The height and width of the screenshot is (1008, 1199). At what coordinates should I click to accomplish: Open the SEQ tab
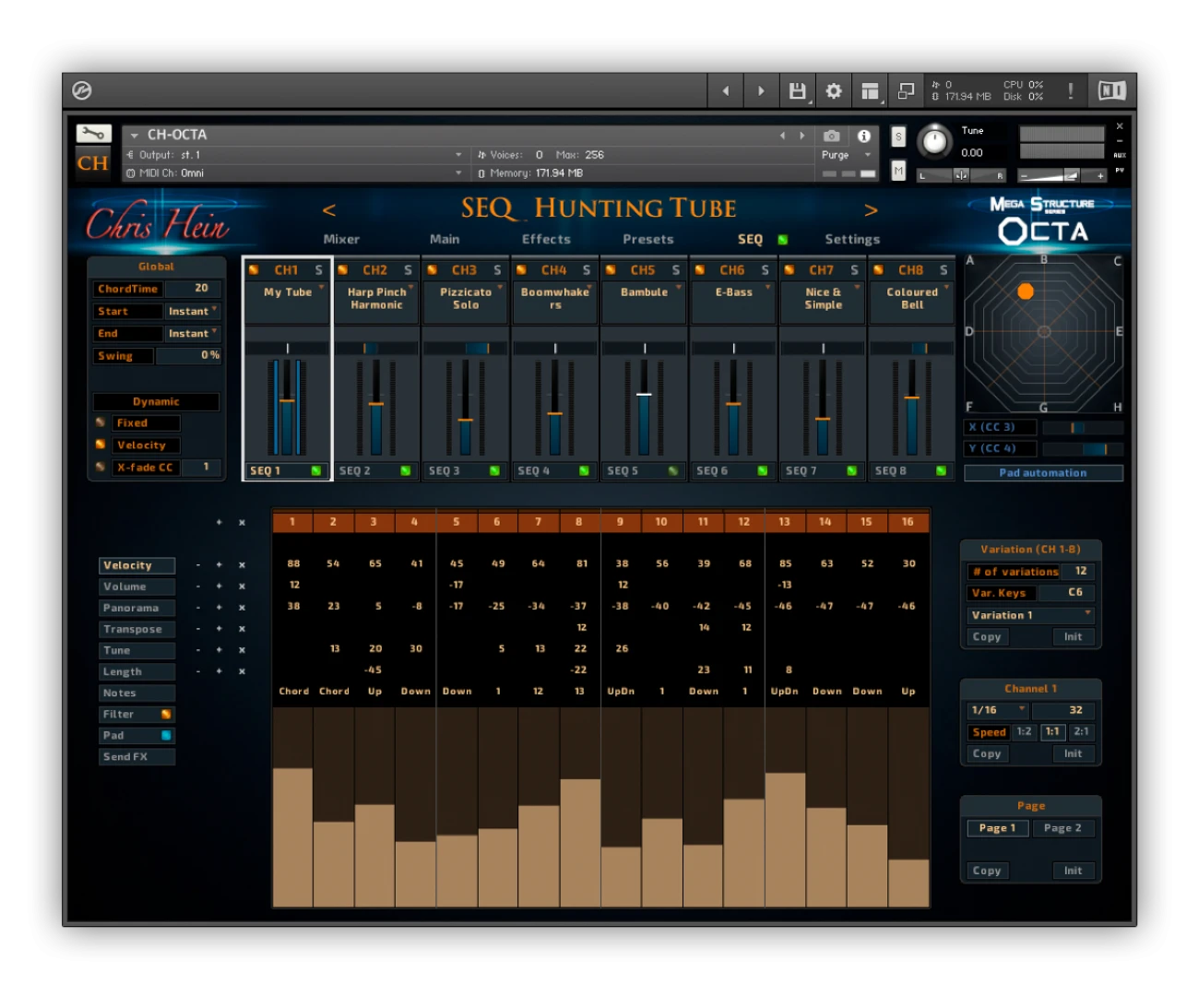coord(750,239)
